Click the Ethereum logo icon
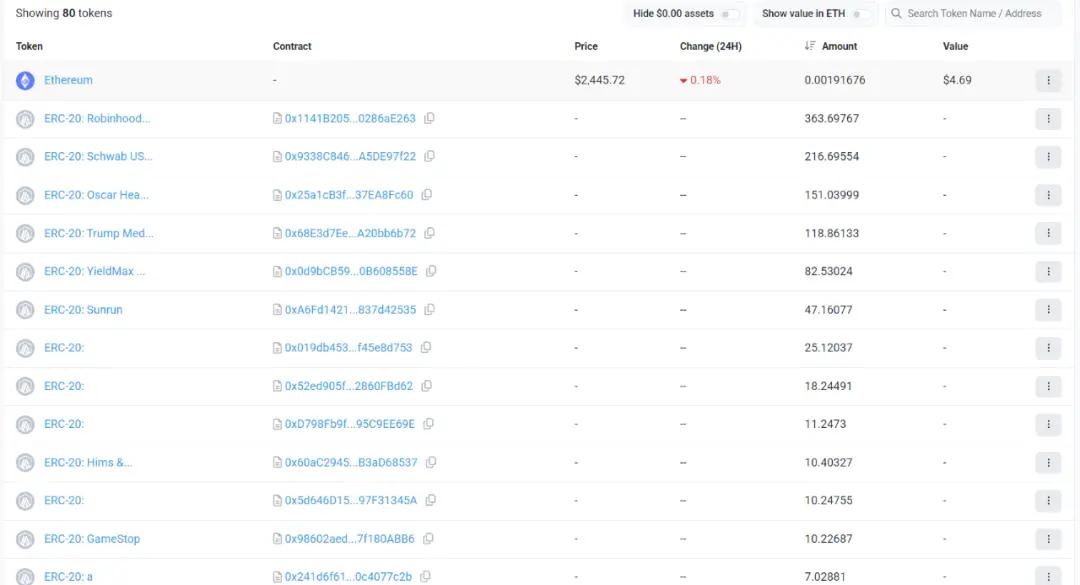The width and height of the screenshot is (1080, 585). coord(25,81)
